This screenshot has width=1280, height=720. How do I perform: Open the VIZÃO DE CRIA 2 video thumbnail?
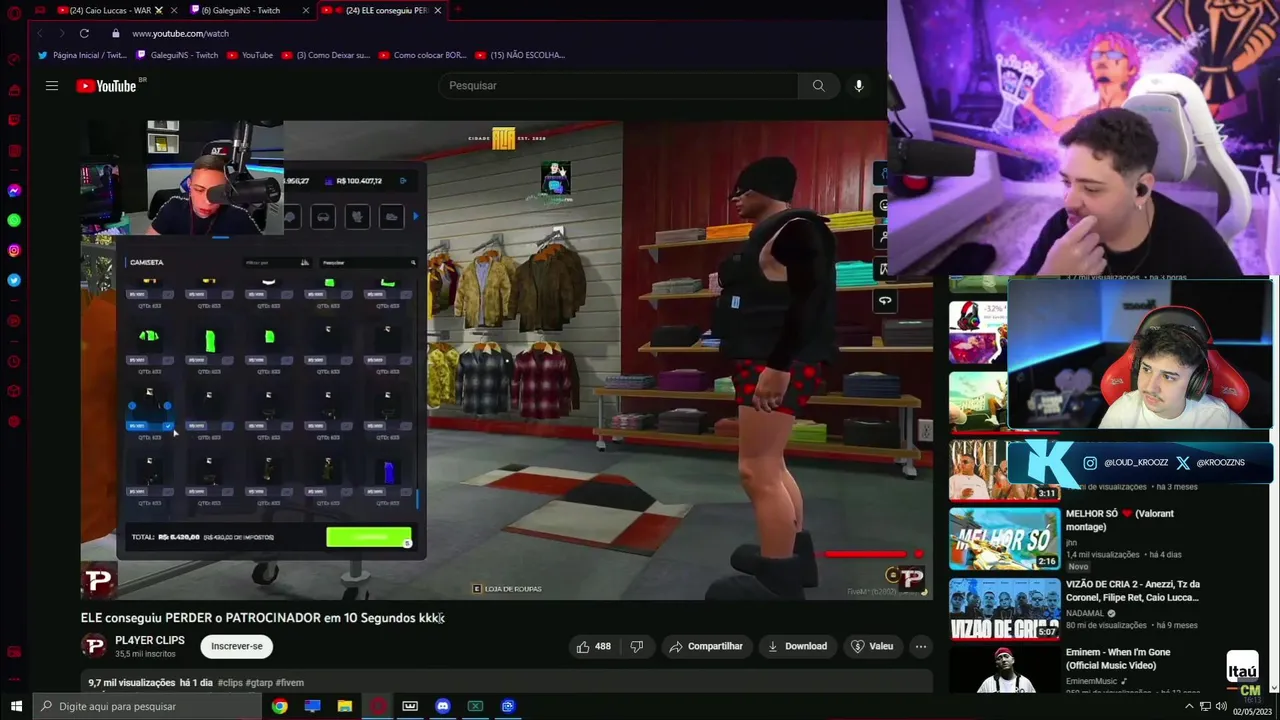click(x=1004, y=609)
